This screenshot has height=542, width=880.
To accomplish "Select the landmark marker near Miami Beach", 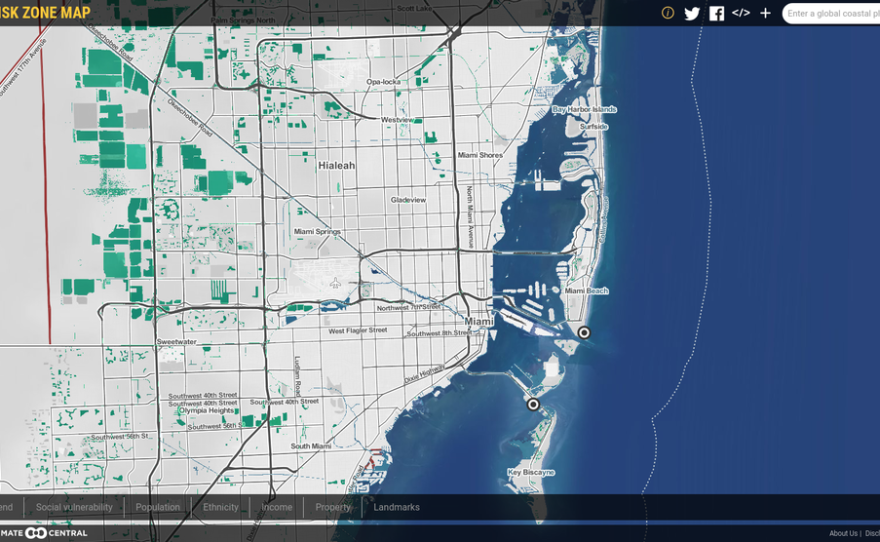I will (584, 333).
